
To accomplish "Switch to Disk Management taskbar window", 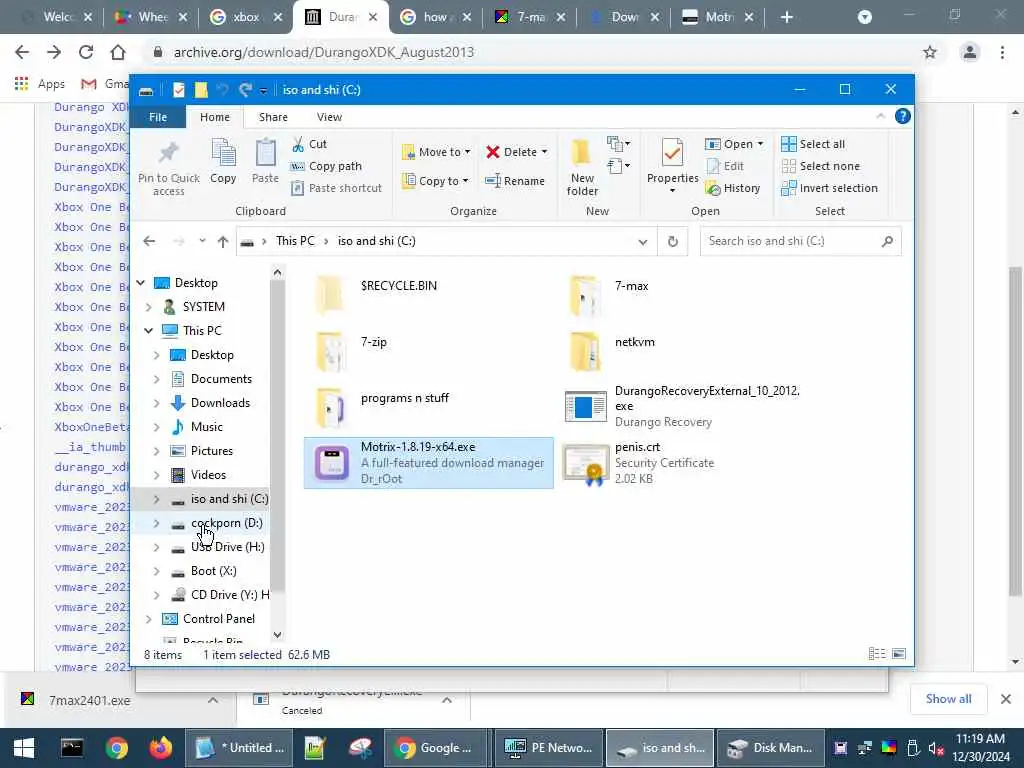I will pyautogui.click(x=771, y=748).
